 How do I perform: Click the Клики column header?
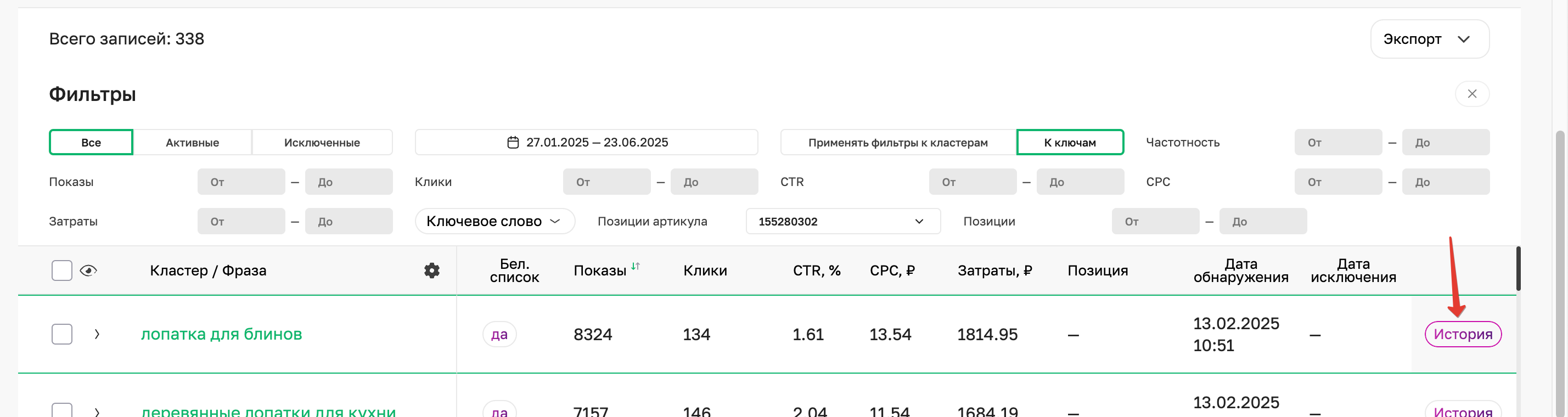coord(705,271)
